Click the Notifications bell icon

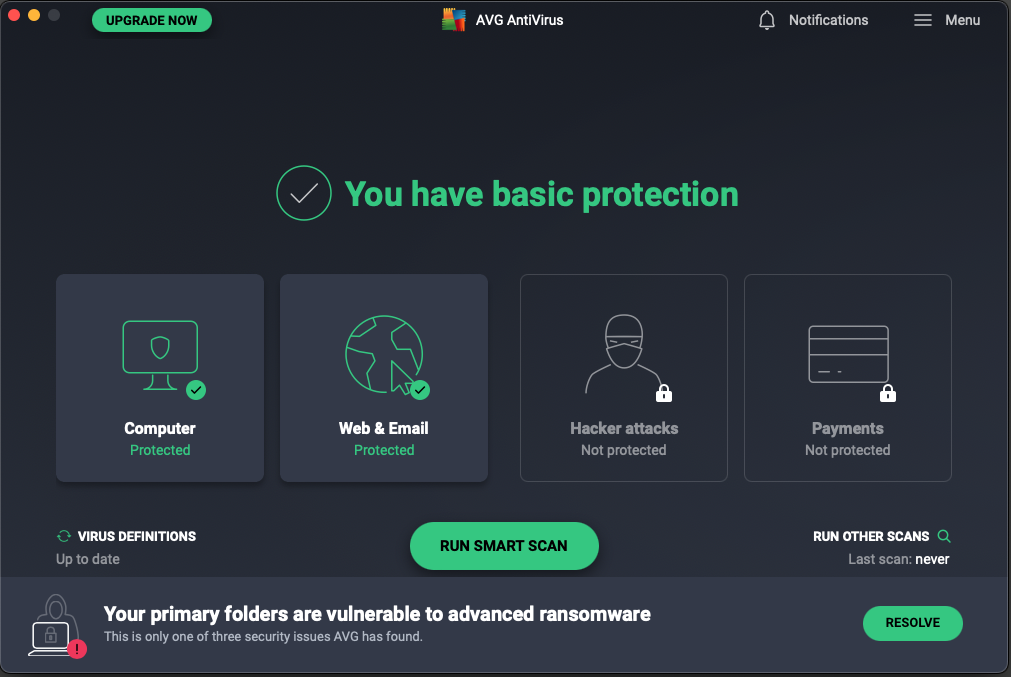767,20
